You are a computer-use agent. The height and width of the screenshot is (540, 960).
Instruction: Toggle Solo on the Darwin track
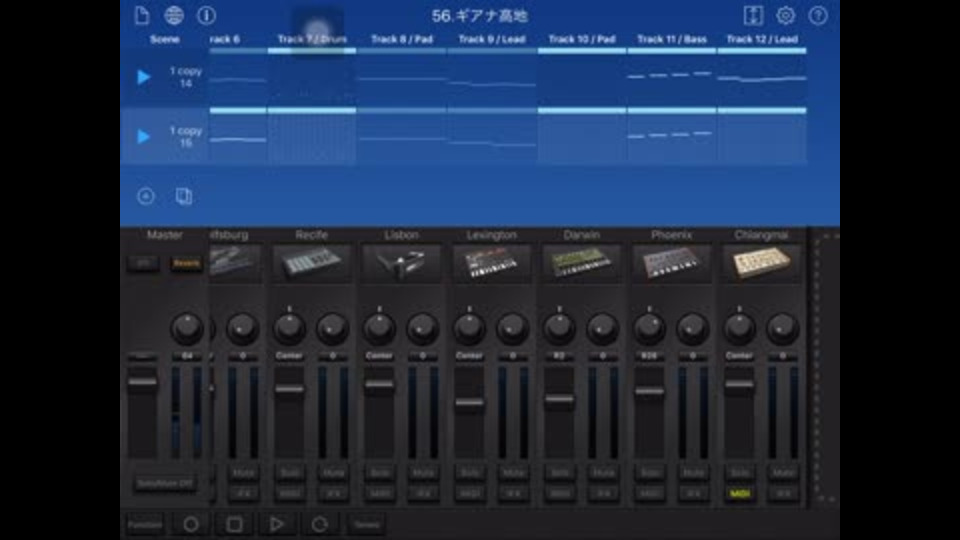coord(559,473)
